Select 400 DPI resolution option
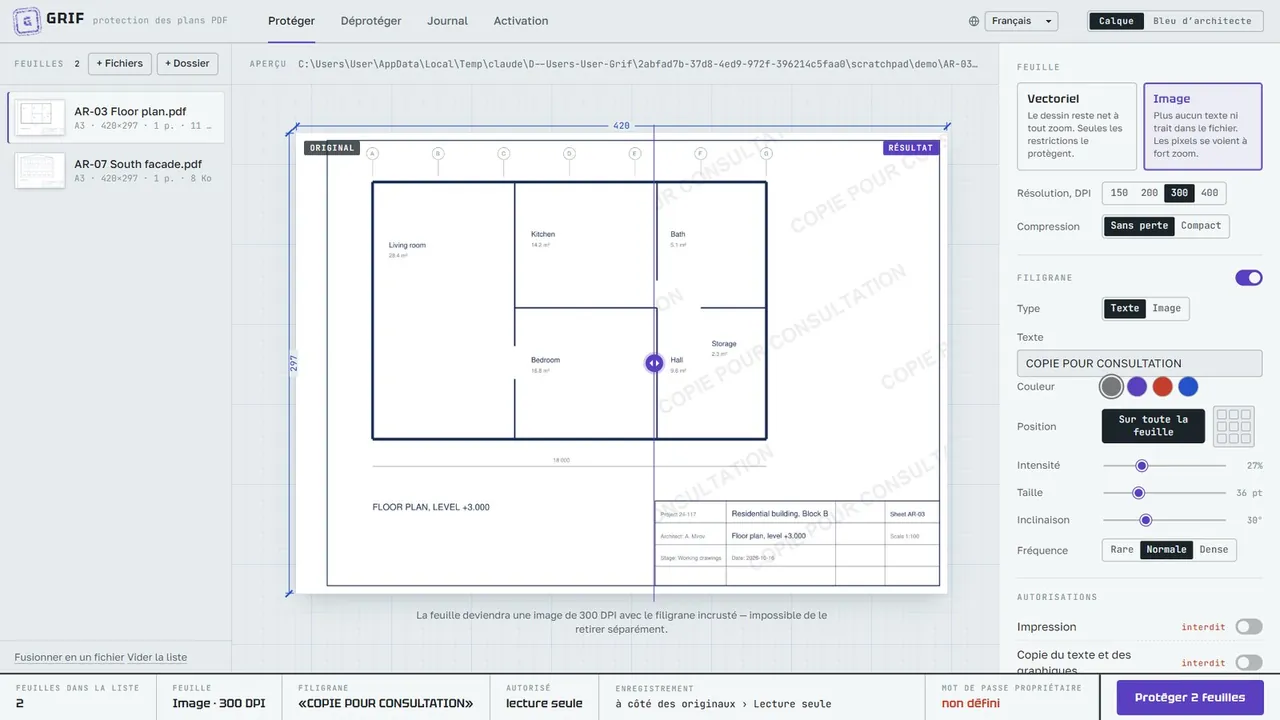 pos(1210,194)
